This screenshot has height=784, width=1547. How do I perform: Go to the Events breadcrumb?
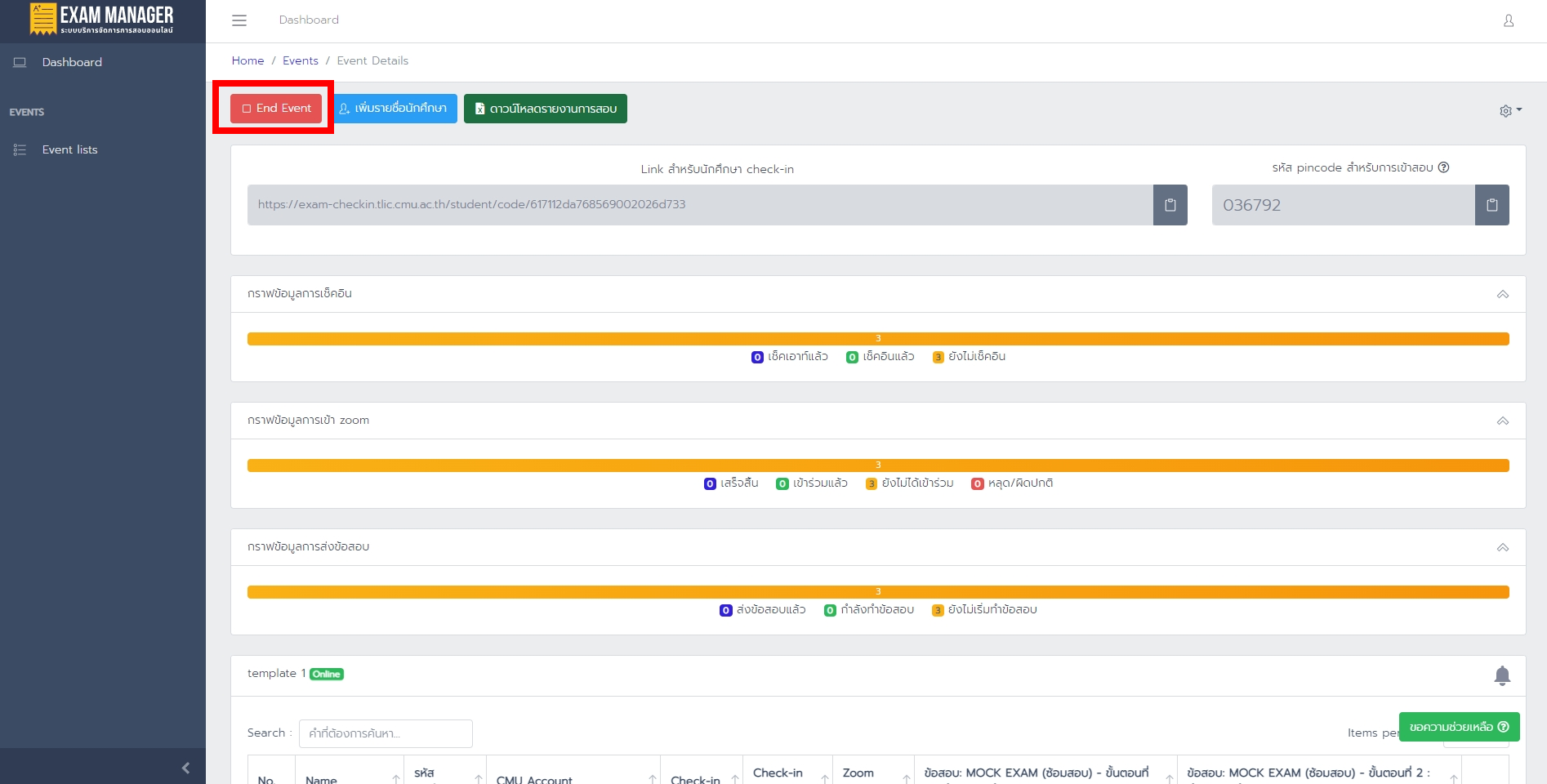(301, 60)
